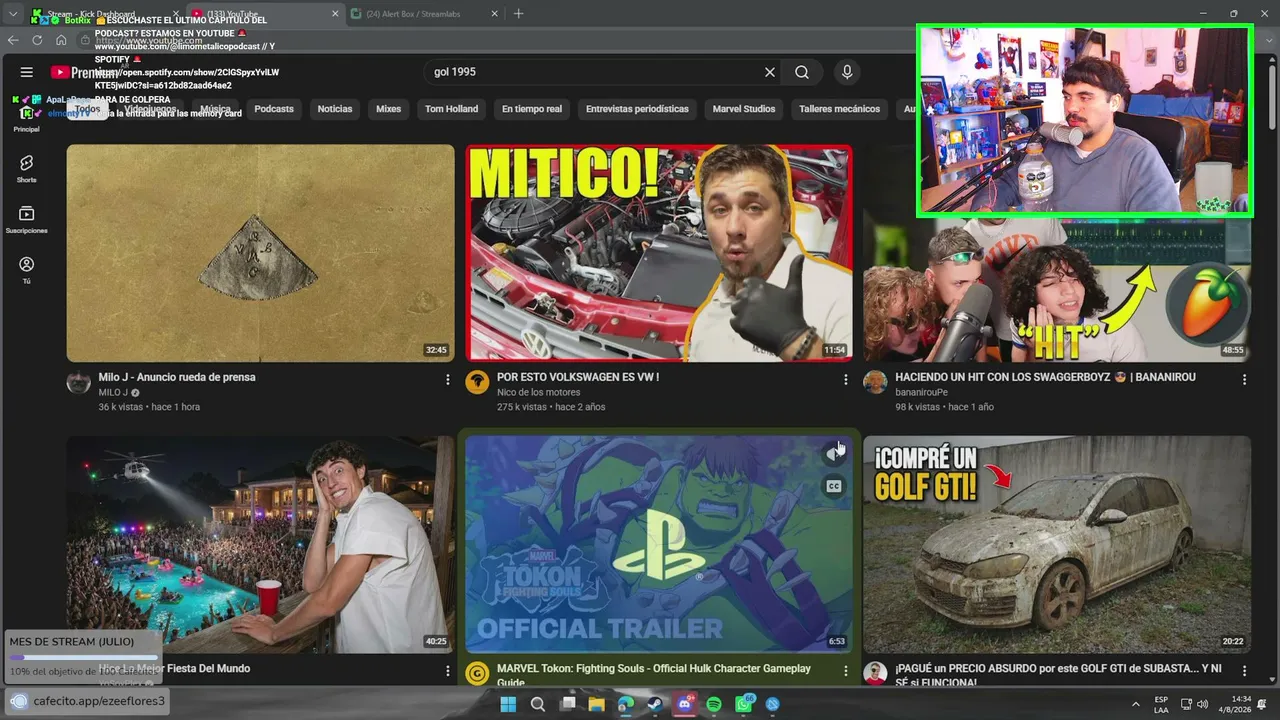Select the Marvel Studios filter chip
Image resolution: width=1280 pixels, height=720 pixels.
[x=744, y=109]
